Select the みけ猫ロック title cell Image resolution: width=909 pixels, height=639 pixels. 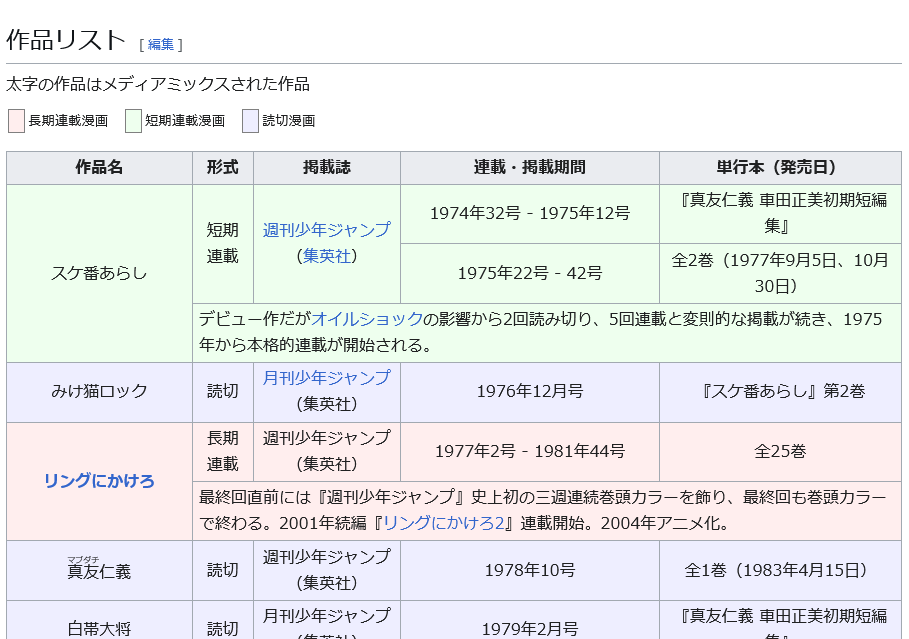(99, 391)
